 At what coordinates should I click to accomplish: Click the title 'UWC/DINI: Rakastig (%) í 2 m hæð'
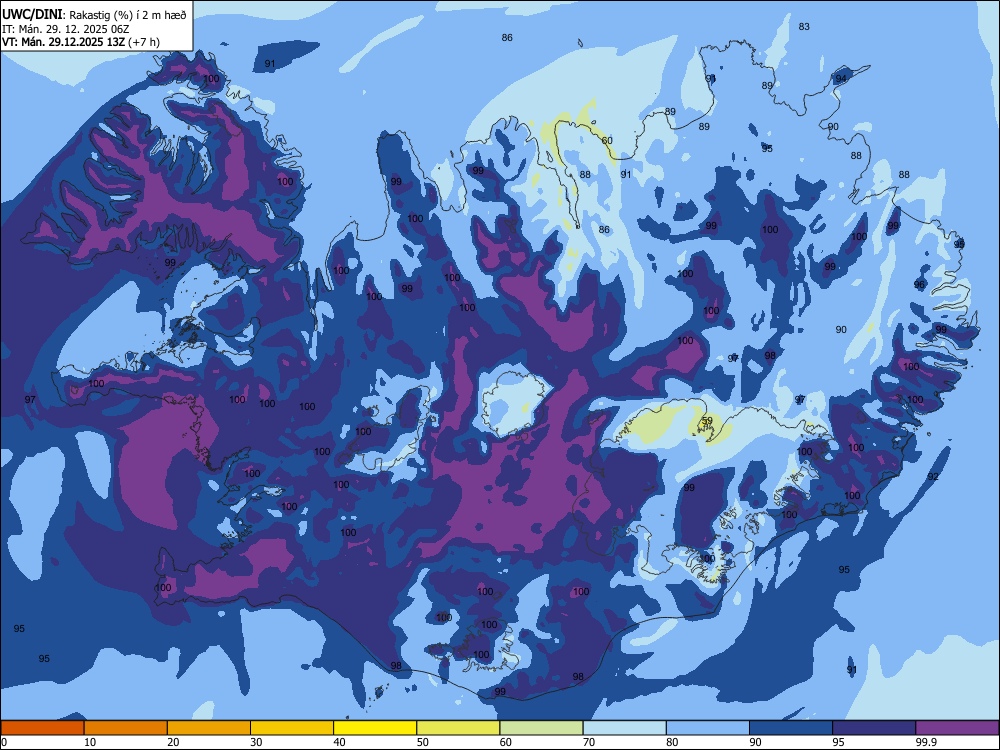[x=94, y=15]
